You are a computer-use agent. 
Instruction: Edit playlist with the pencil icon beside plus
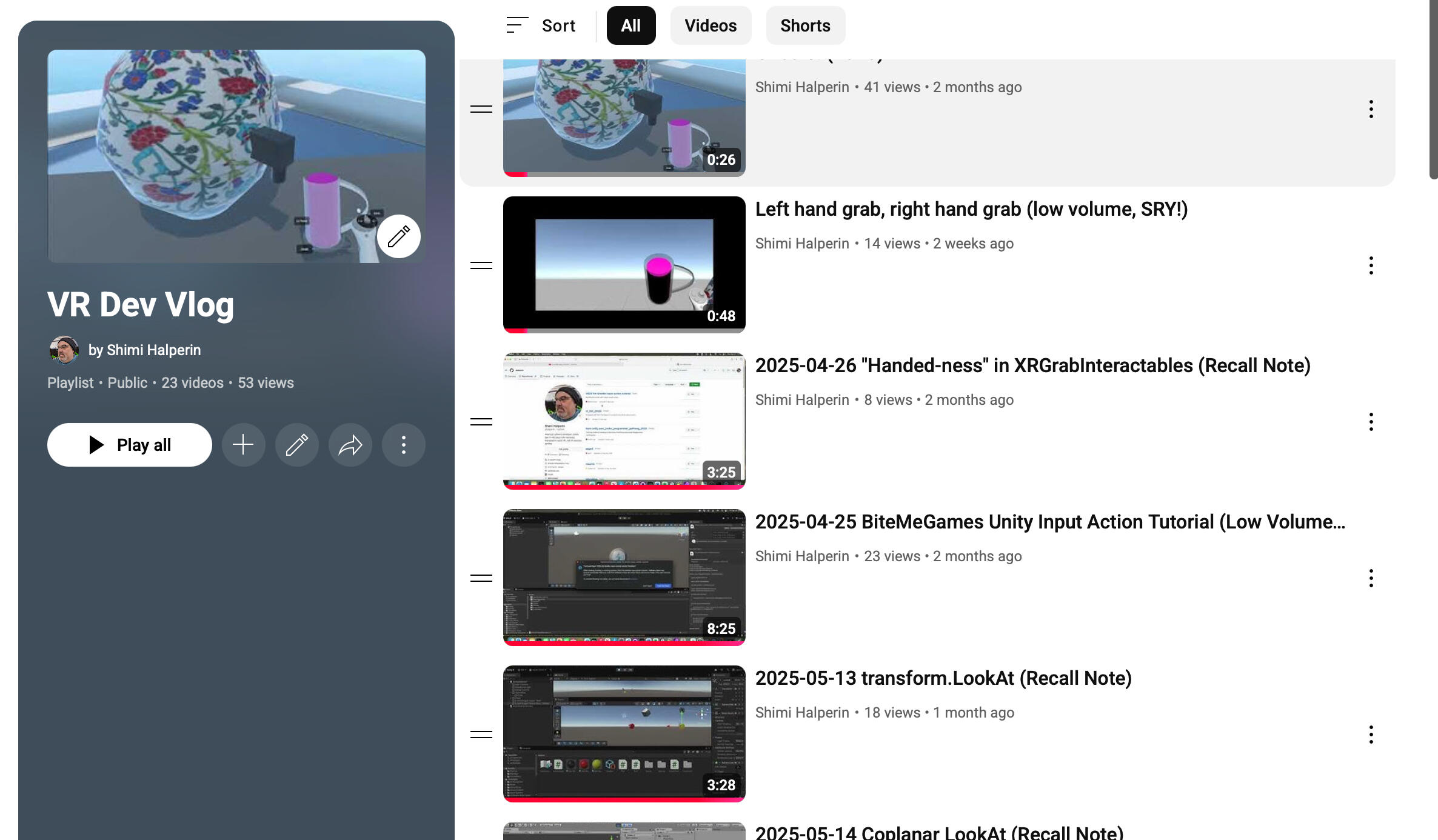click(296, 445)
